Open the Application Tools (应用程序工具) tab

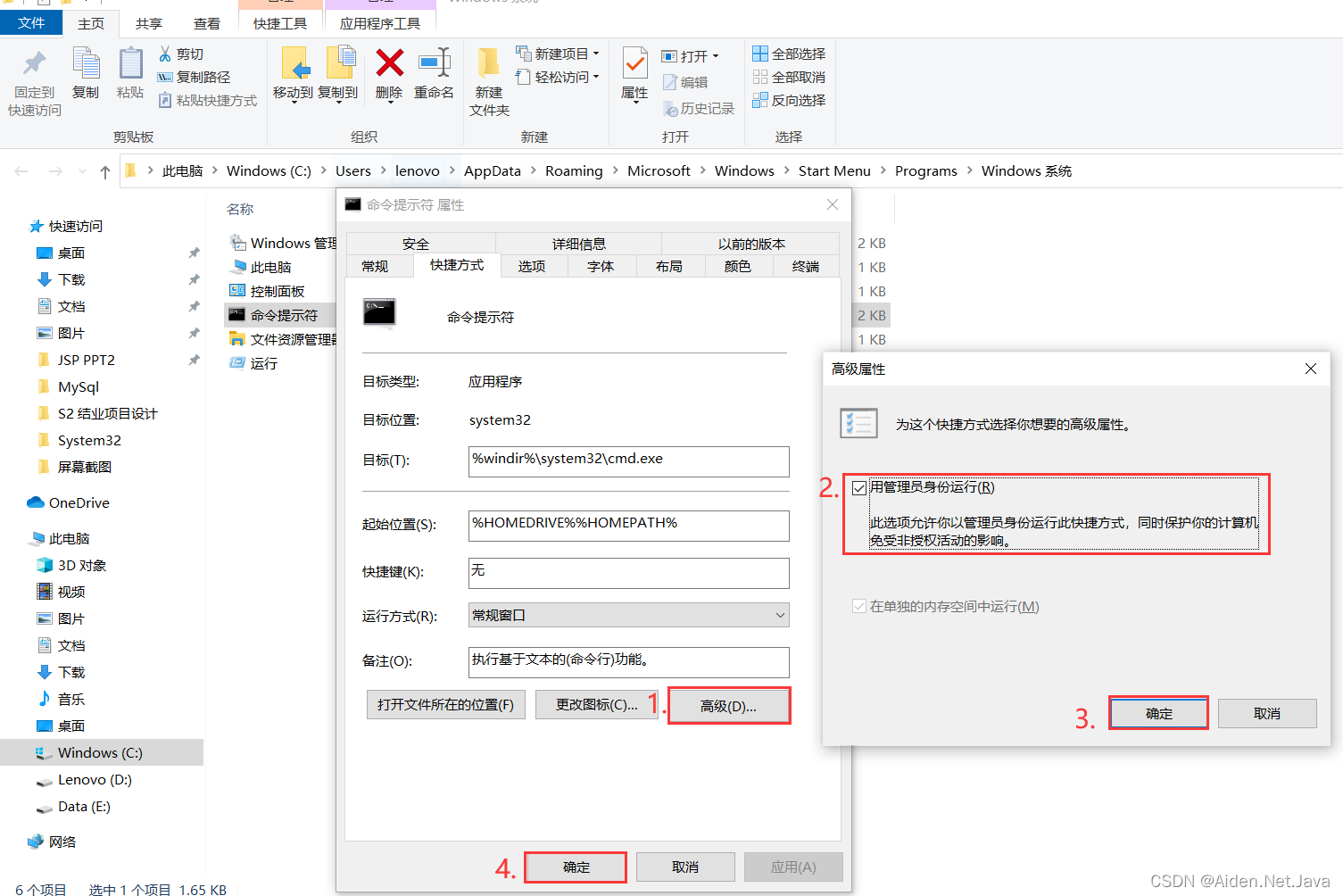point(380,24)
